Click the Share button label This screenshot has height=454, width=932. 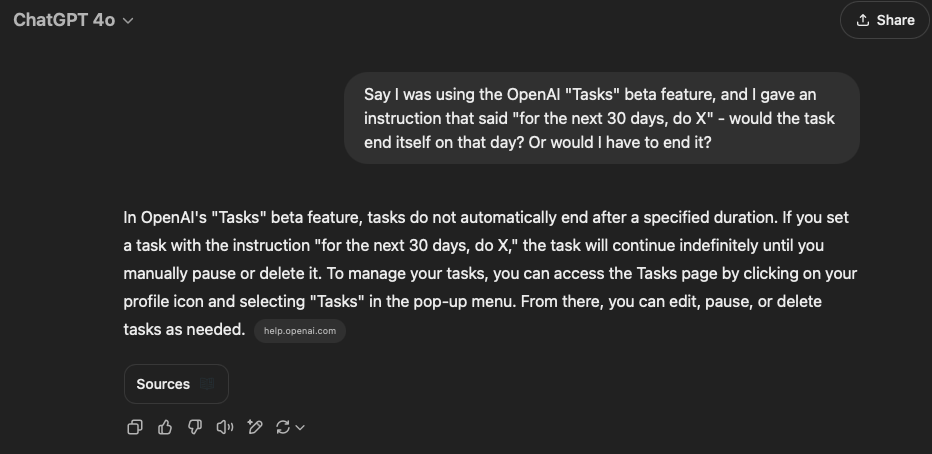[895, 20]
